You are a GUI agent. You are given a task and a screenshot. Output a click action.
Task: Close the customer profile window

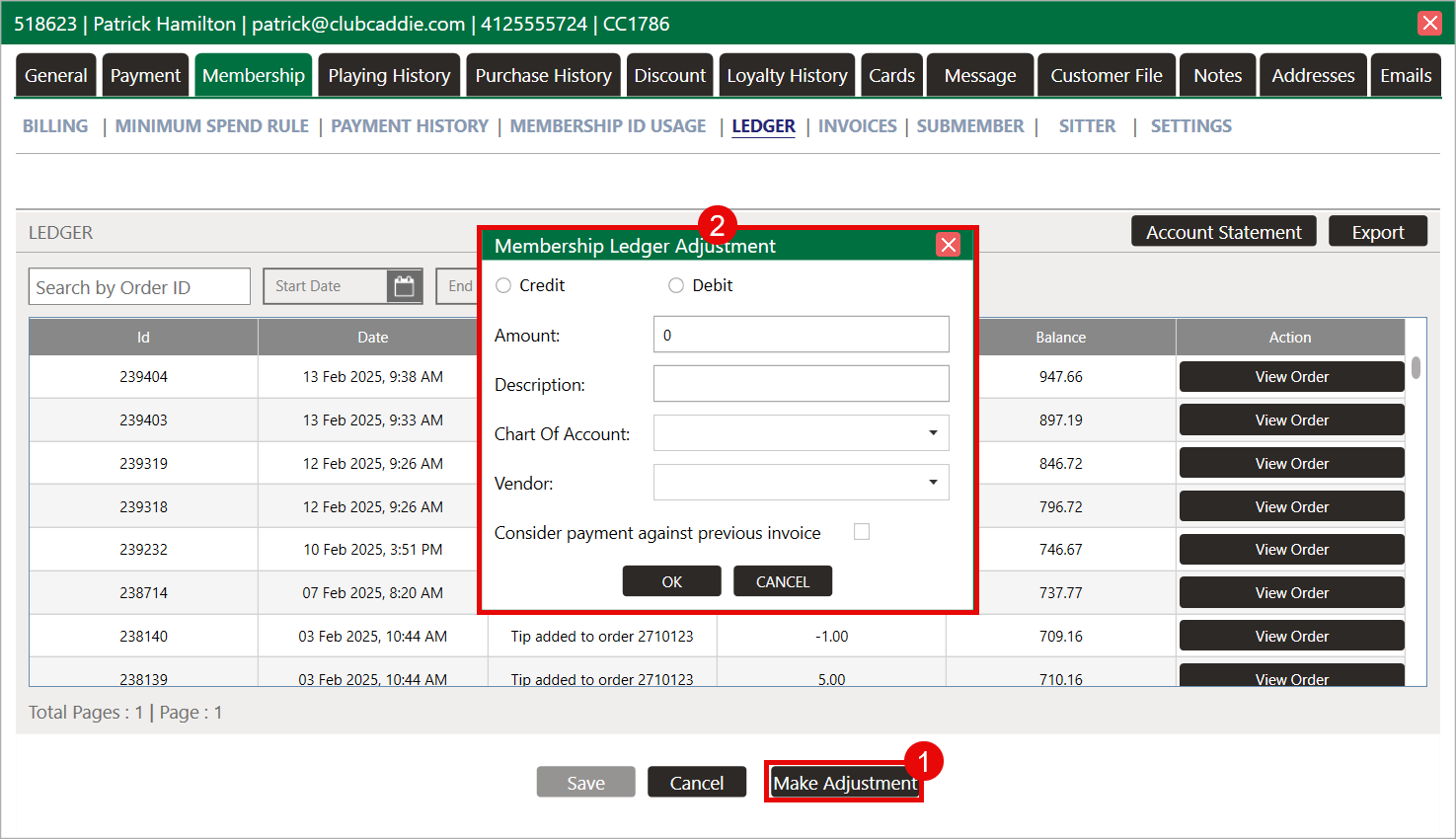(x=1429, y=23)
